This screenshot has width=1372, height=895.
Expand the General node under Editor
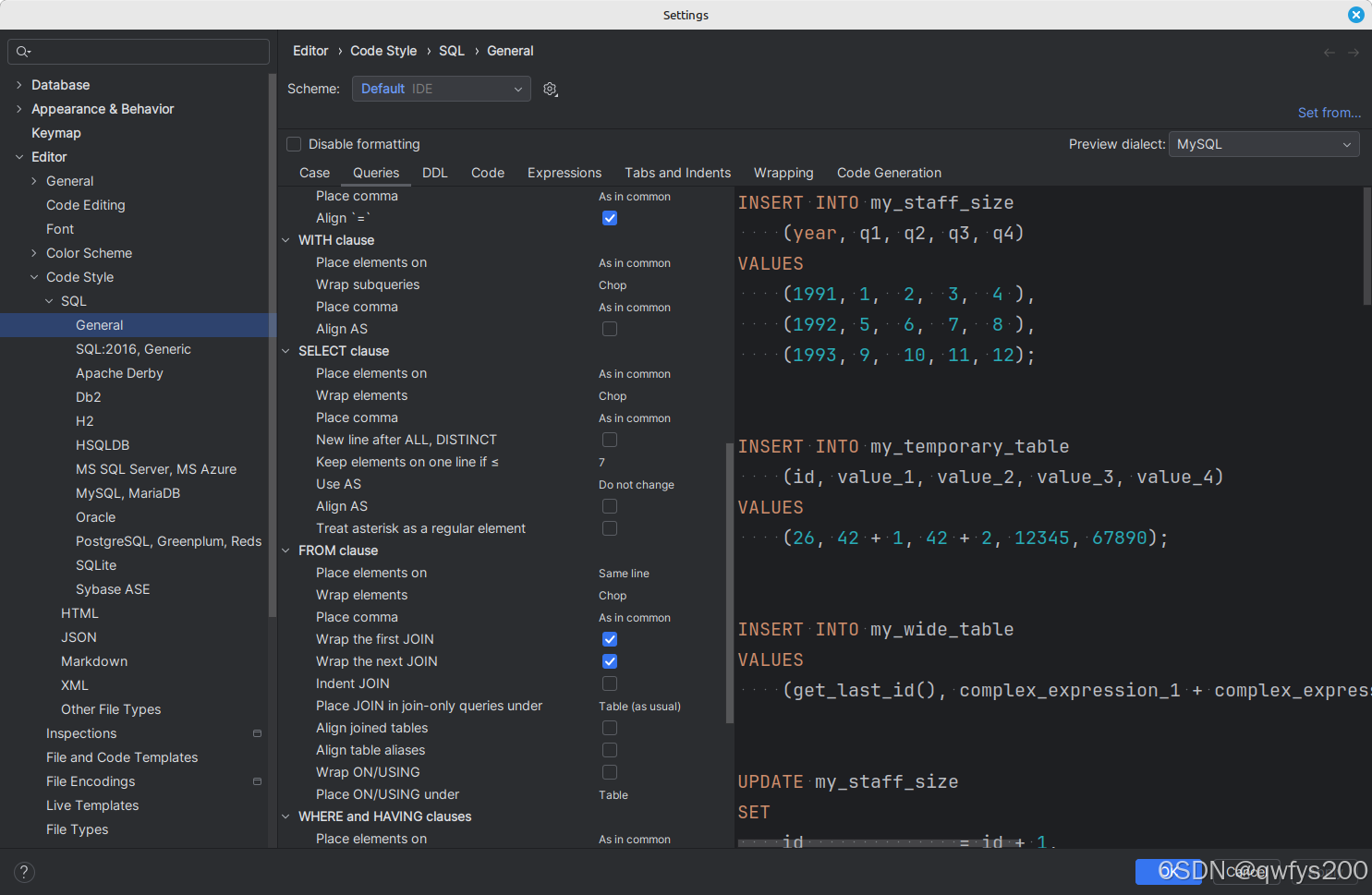[x=34, y=181]
